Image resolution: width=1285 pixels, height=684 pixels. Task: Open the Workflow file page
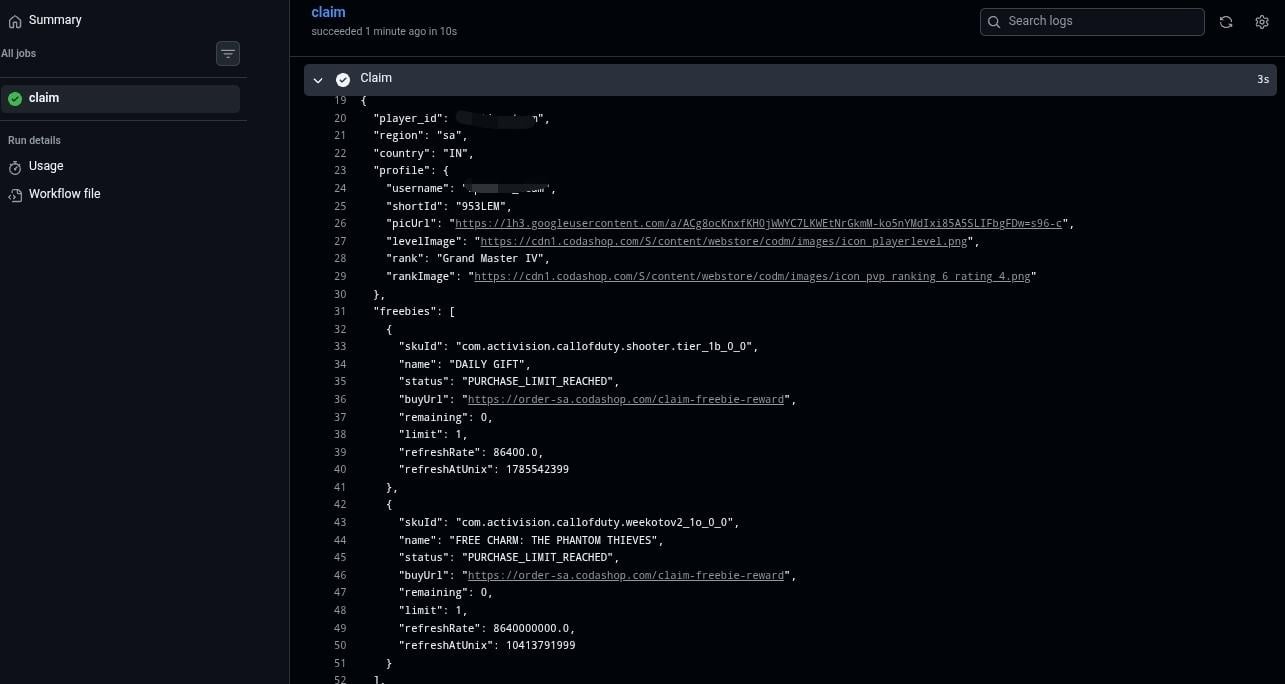[64, 194]
